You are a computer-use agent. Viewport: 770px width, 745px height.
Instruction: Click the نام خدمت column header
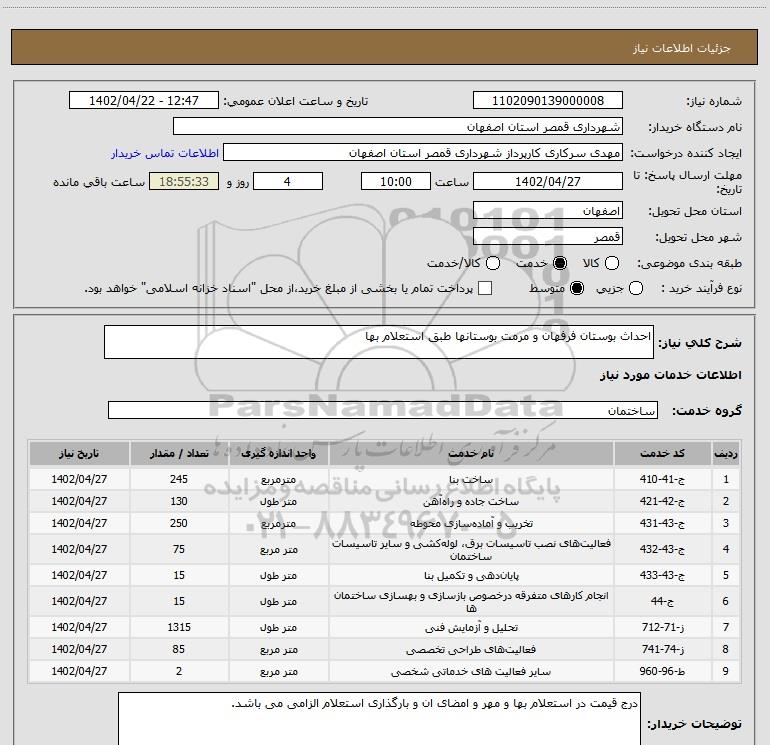point(471,453)
